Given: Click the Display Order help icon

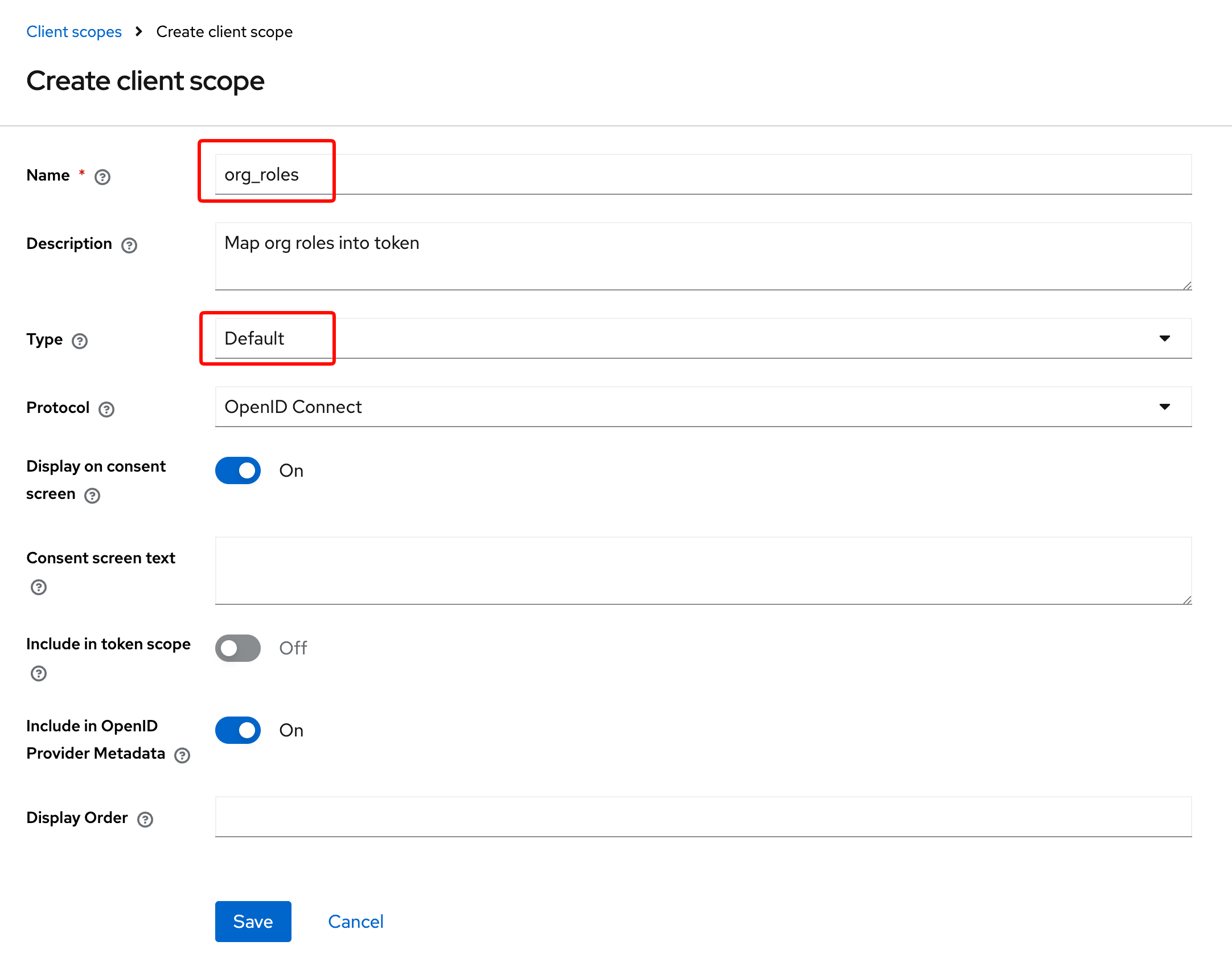Looking at the screenshot, I should coord(145,820).
